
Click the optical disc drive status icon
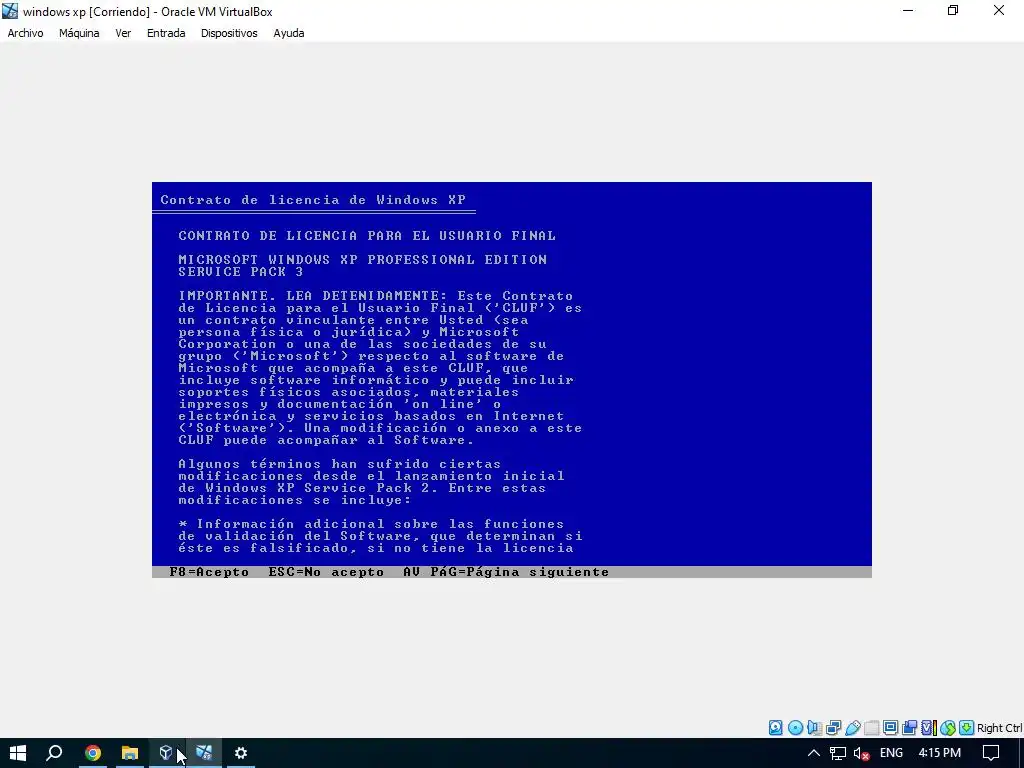click(x=795, y=728)
